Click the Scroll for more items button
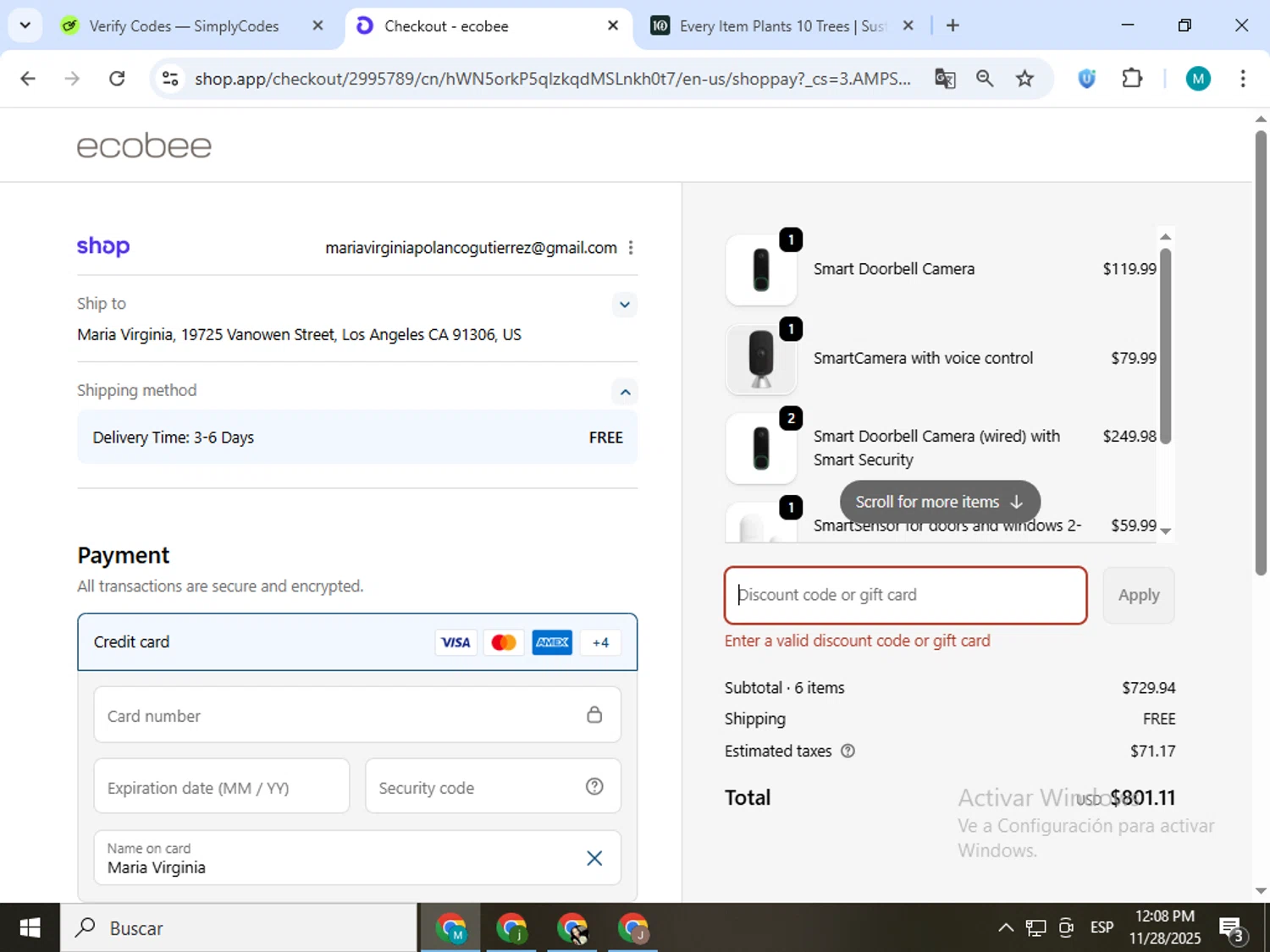 940,502
